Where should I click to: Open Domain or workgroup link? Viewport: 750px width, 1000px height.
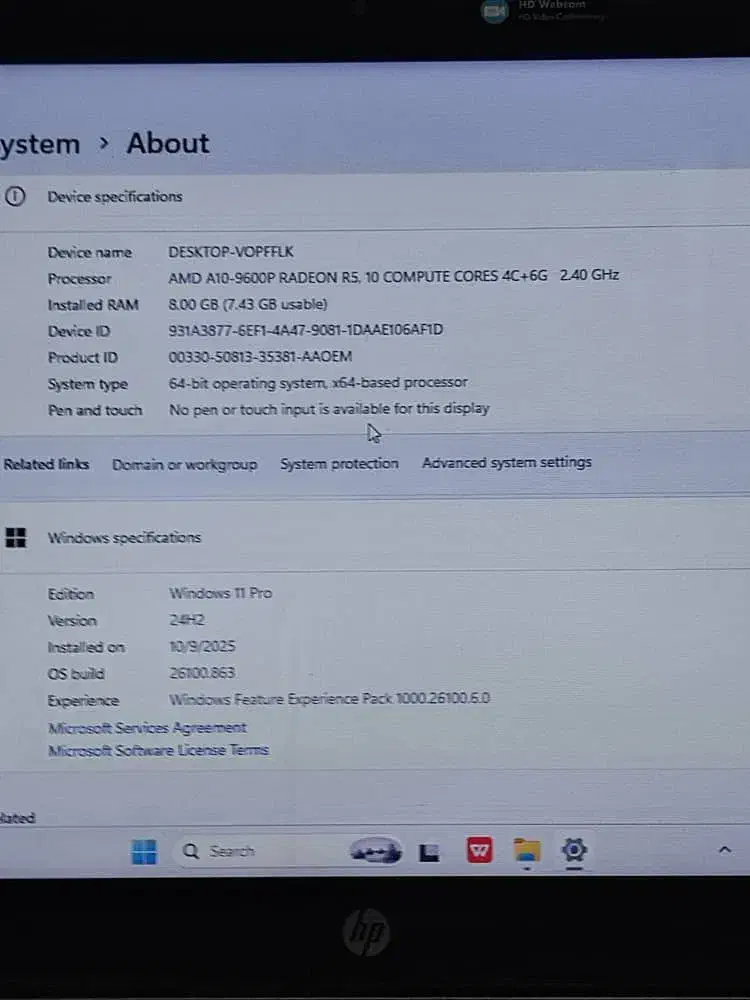(x=185, y=464)
